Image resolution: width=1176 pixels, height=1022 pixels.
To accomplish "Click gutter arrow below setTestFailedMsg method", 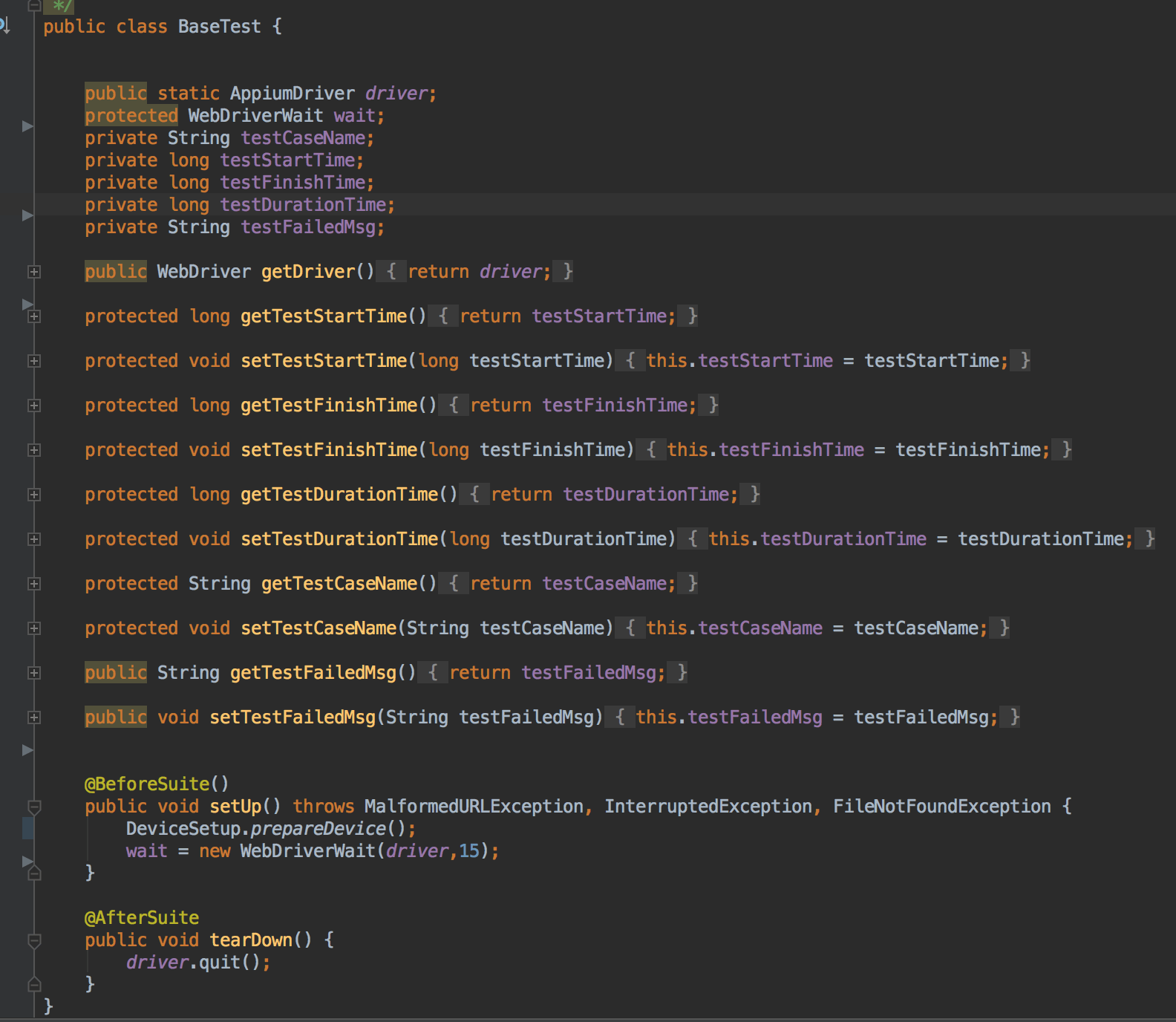I will (x=27, y=750).
